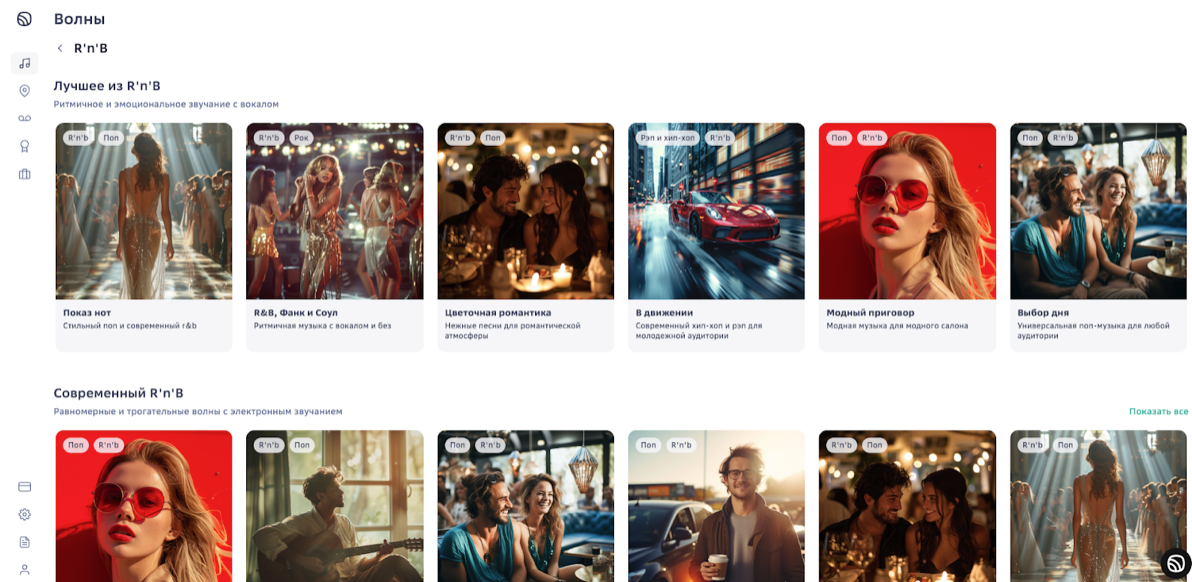Click the Лучшее из R'n'B heading
This screenshot has height=582, width=1192.
coord(107,86)
